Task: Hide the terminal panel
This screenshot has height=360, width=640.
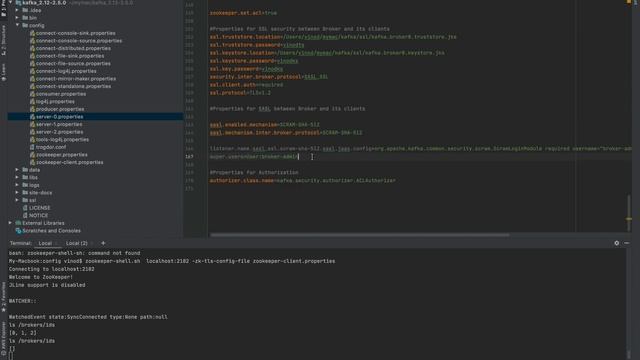Action: coord(627,243)
